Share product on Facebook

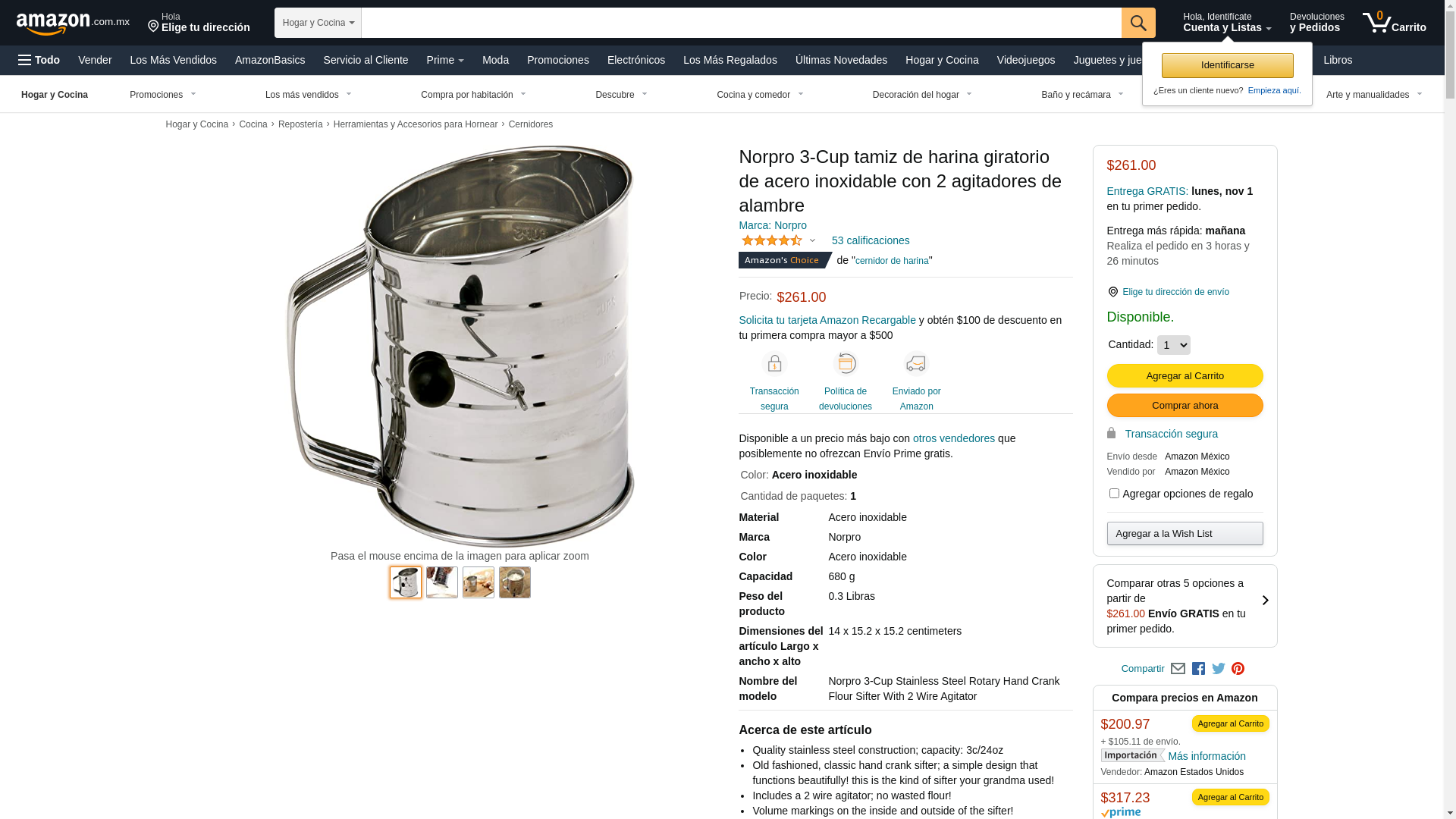1198,669
